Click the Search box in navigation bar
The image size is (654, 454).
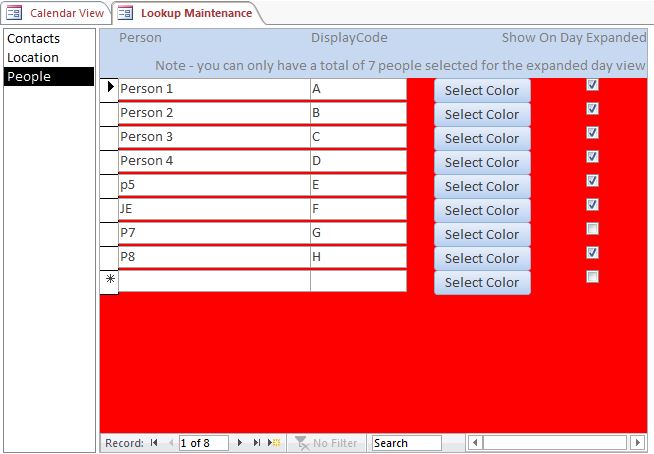click(407, 443)
